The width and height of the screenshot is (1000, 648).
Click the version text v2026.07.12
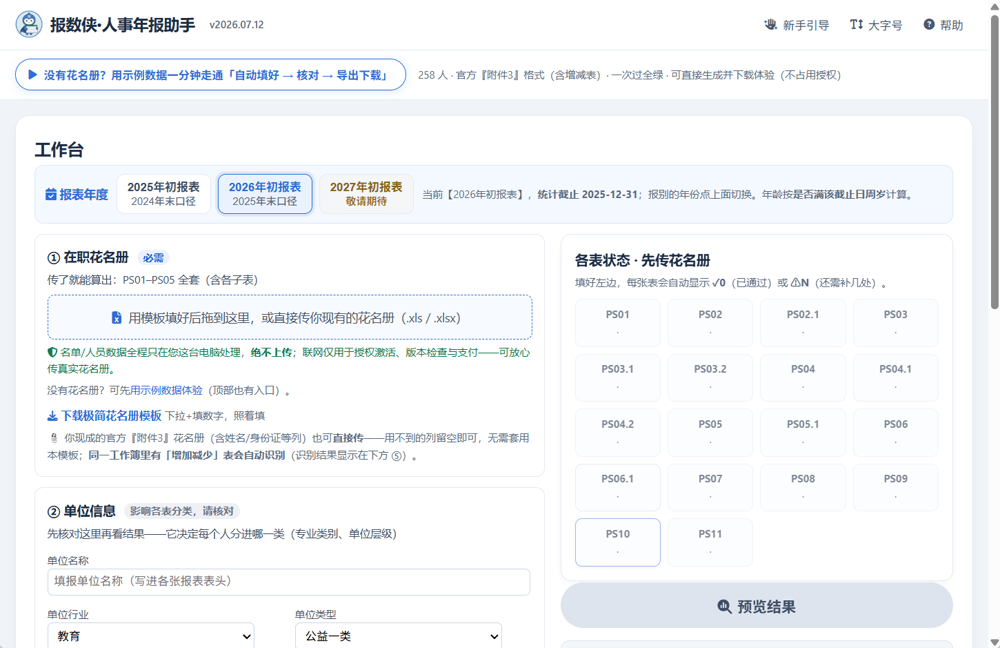237,25
